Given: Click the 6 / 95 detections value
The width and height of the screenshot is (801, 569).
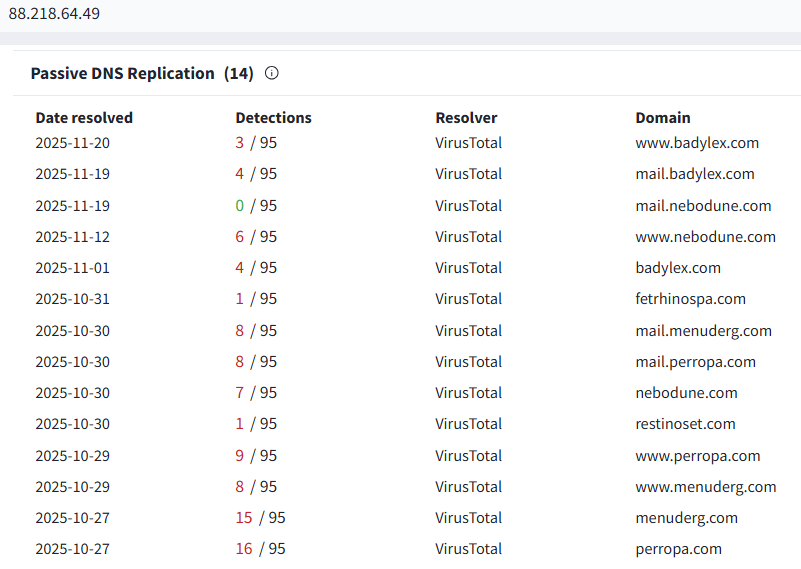Looking at the screenshot, I should (256, 237).
